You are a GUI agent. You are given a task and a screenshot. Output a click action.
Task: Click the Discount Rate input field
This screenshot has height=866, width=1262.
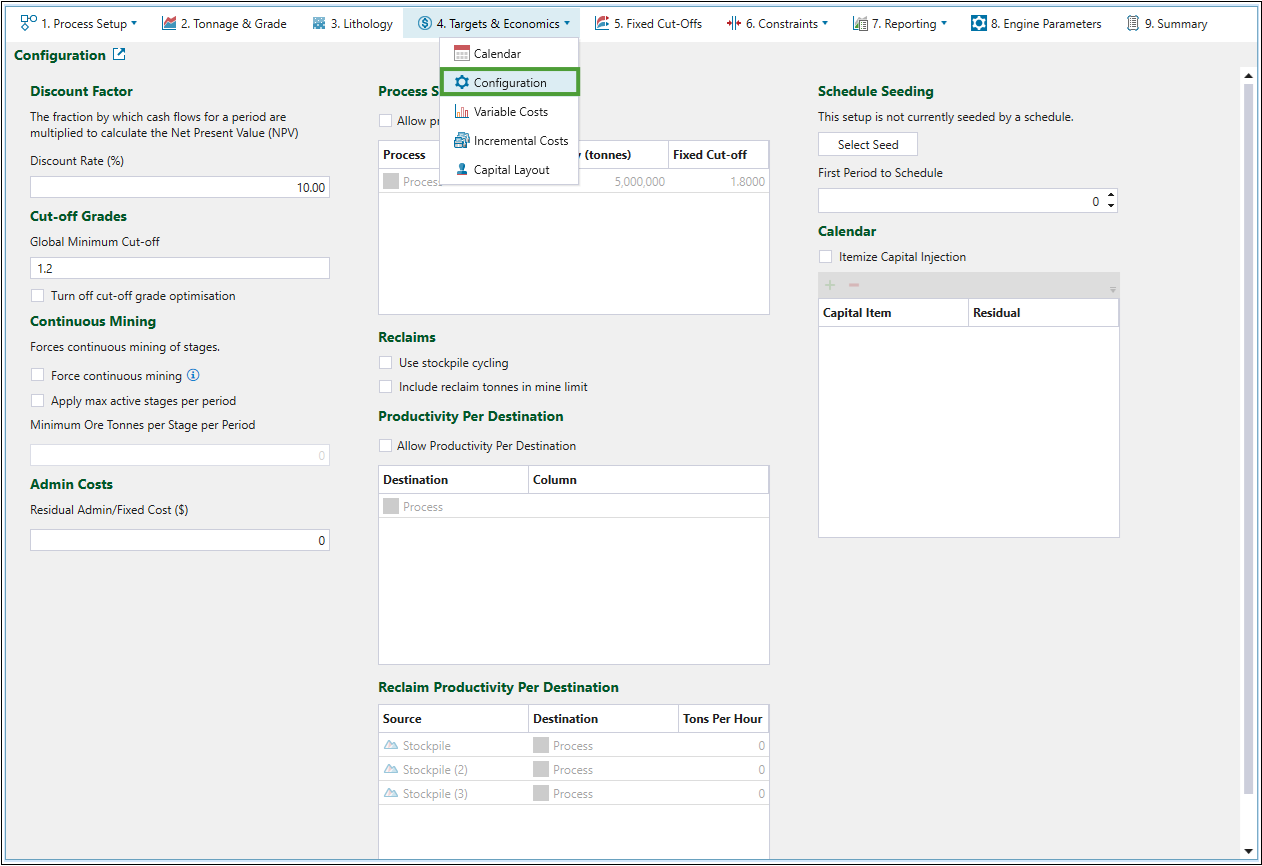click(180, 188)
